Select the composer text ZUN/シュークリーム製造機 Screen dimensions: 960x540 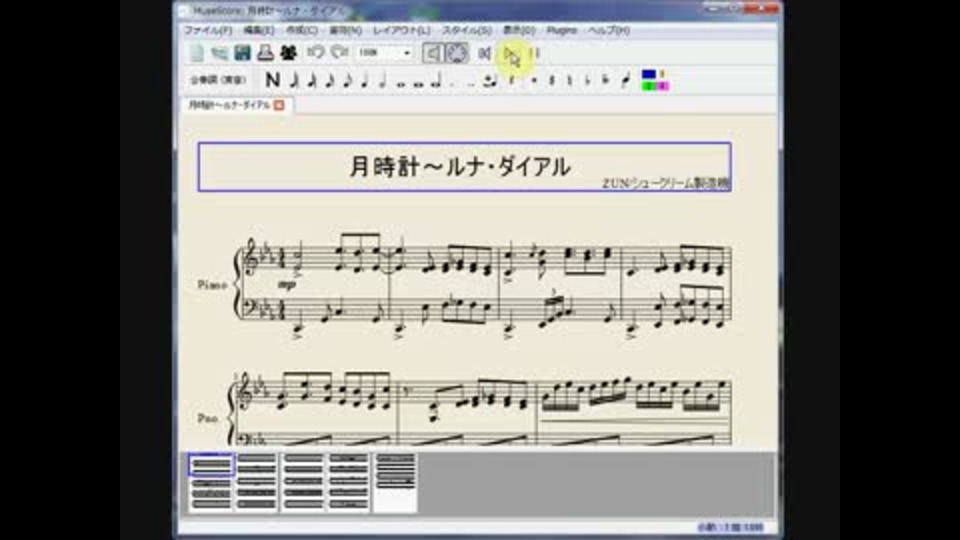point(666,183)
